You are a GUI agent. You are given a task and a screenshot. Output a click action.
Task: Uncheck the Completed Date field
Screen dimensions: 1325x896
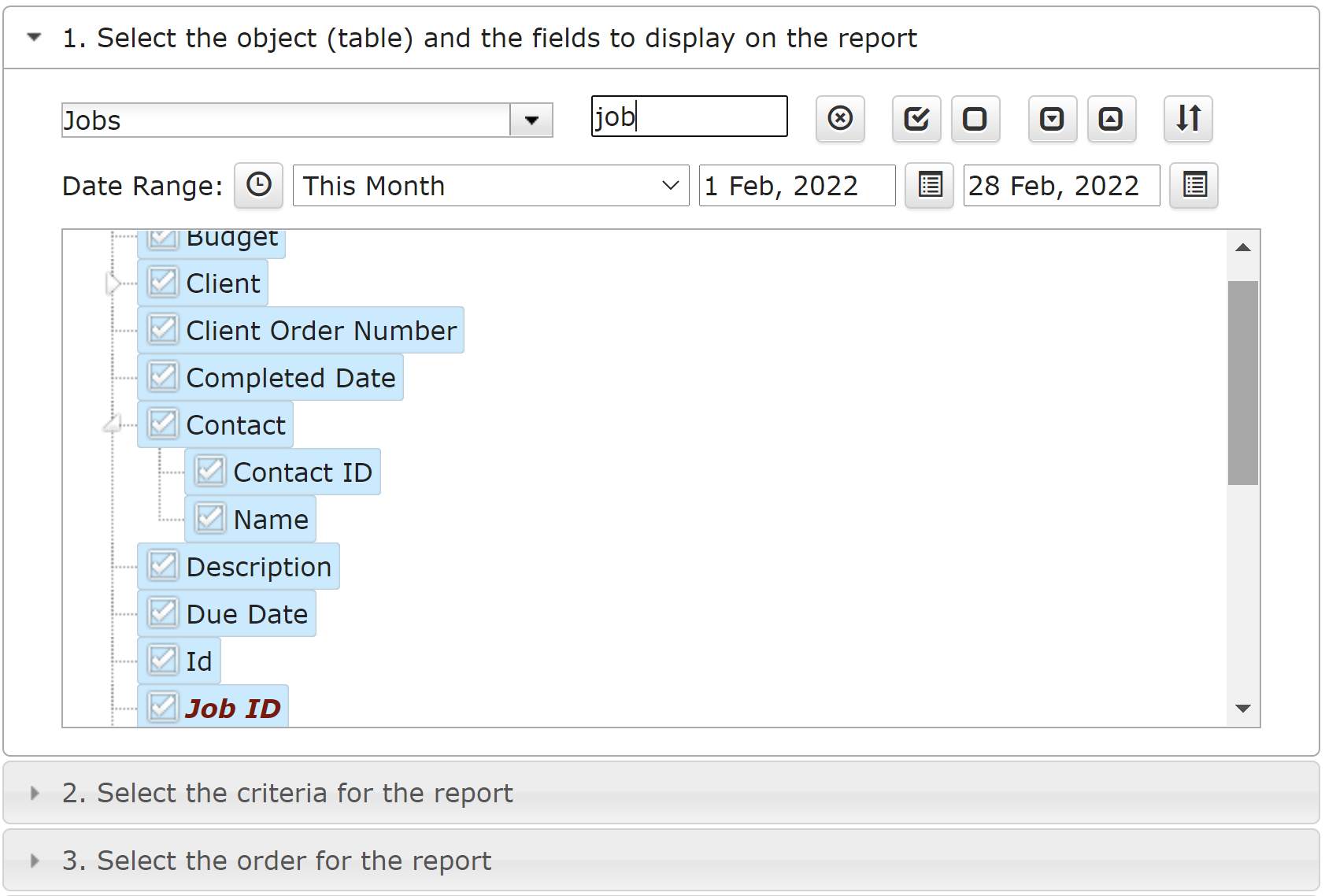[163, 377]
